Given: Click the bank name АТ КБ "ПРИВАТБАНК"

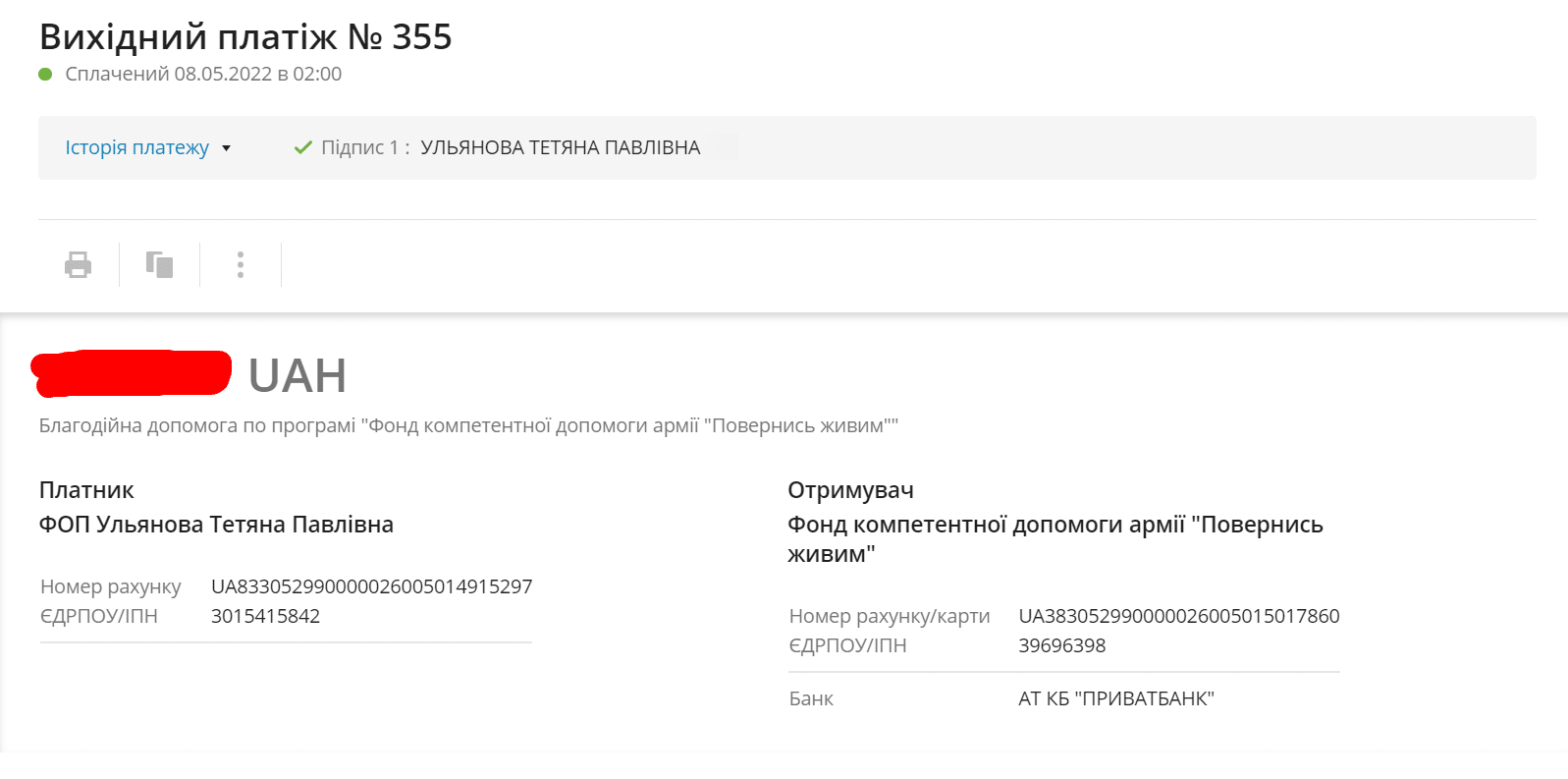Looking at the screenshot, I should click(x=1115, y=698).
